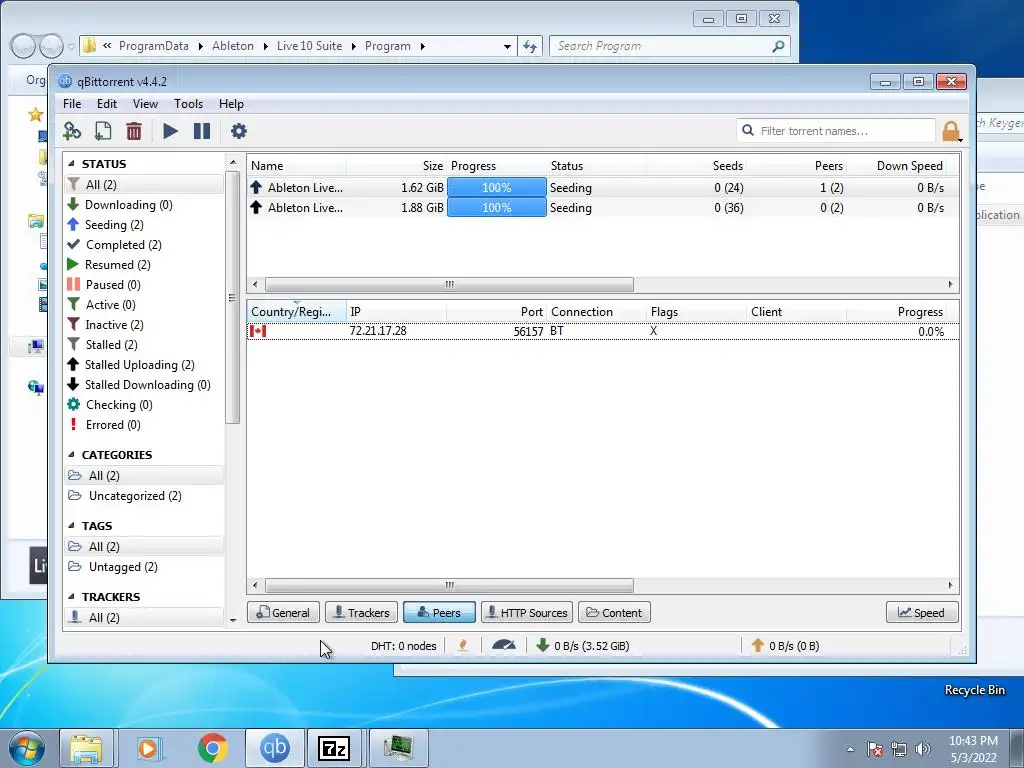
Task: Click the Resume play toolbar icon
Action: click(x=170, y=131)
